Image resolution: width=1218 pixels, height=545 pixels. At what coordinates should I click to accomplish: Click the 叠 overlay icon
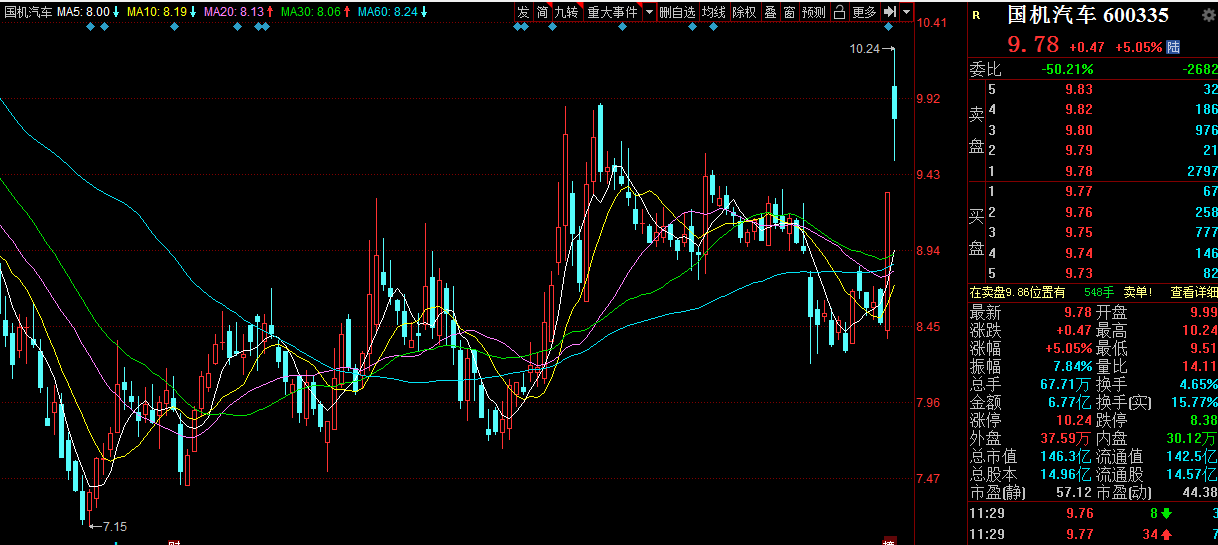pos(770,12)
